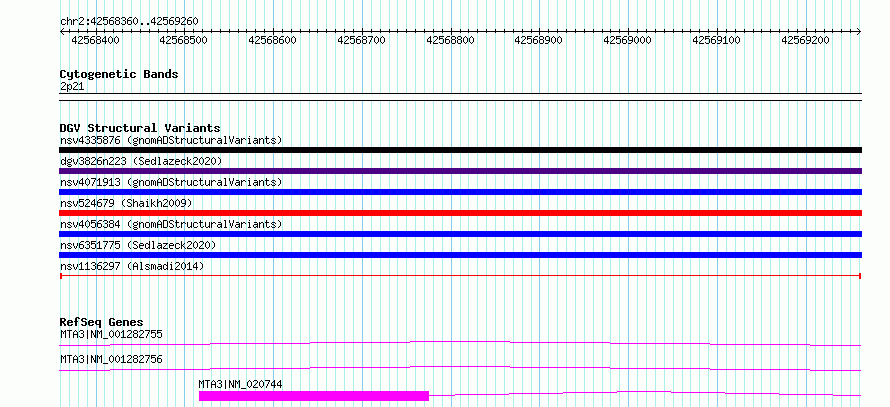Screen dimensions: 890x407
Task: Select the 2p21 cytogenetic band bar
Action: pos(460,96)
